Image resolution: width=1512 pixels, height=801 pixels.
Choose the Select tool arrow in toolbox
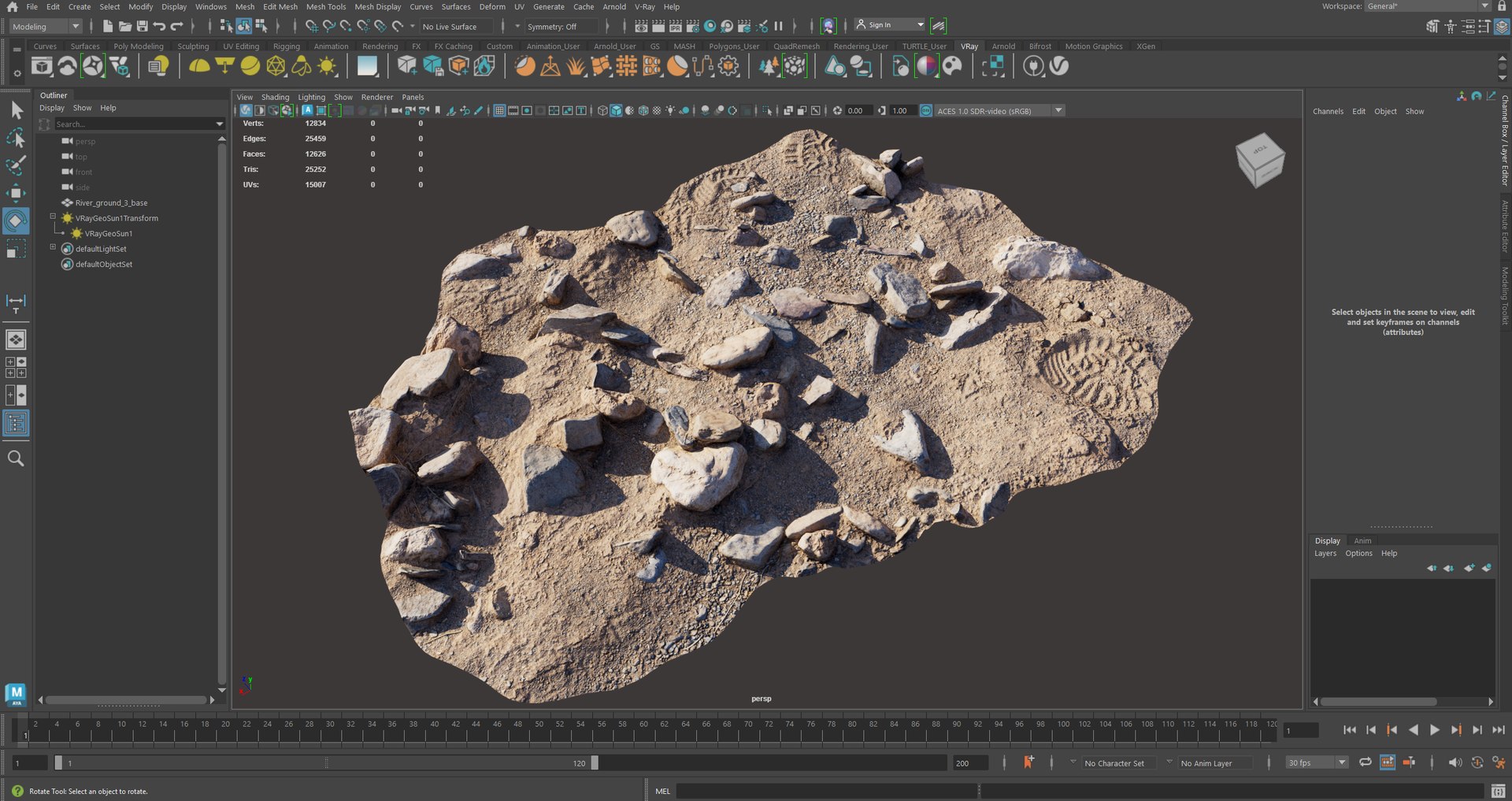tap(16, 110)
